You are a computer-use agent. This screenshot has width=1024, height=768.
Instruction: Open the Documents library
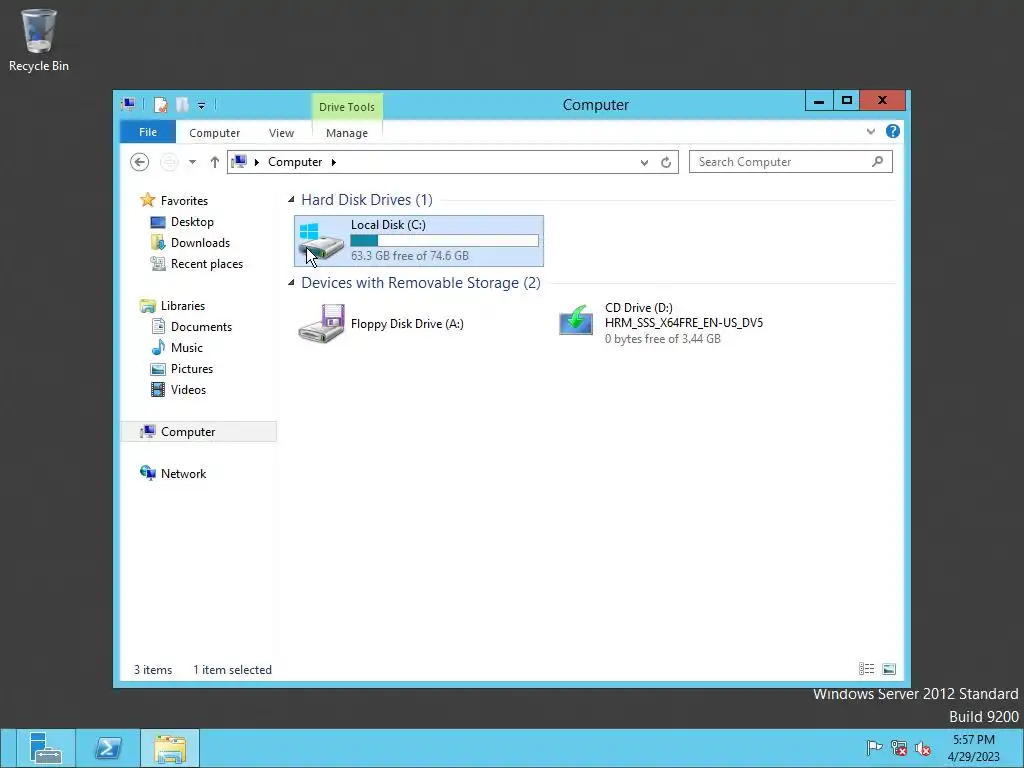(x=201, y=327)
